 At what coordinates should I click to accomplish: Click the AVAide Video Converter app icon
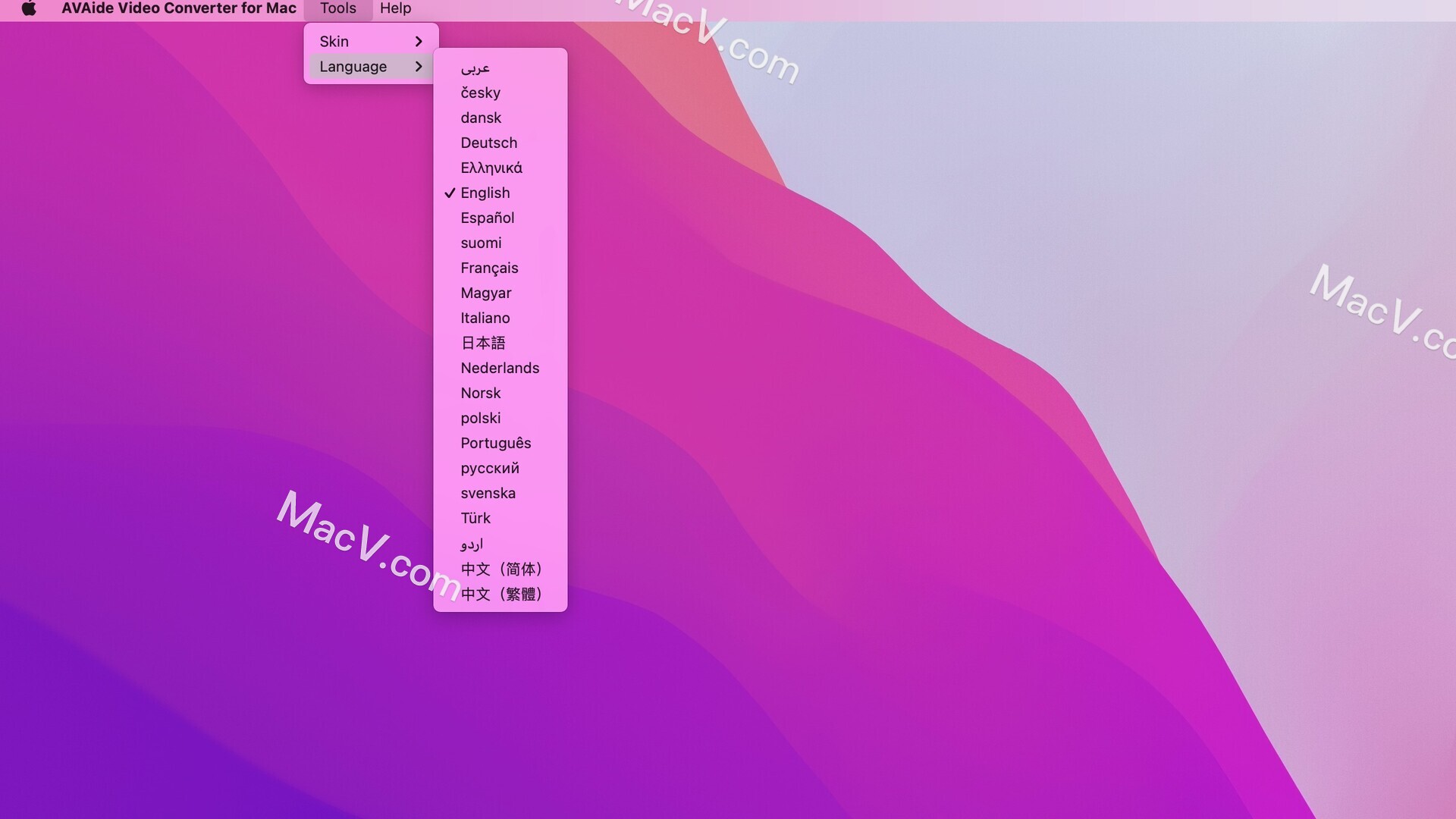[x=27, y=7]
